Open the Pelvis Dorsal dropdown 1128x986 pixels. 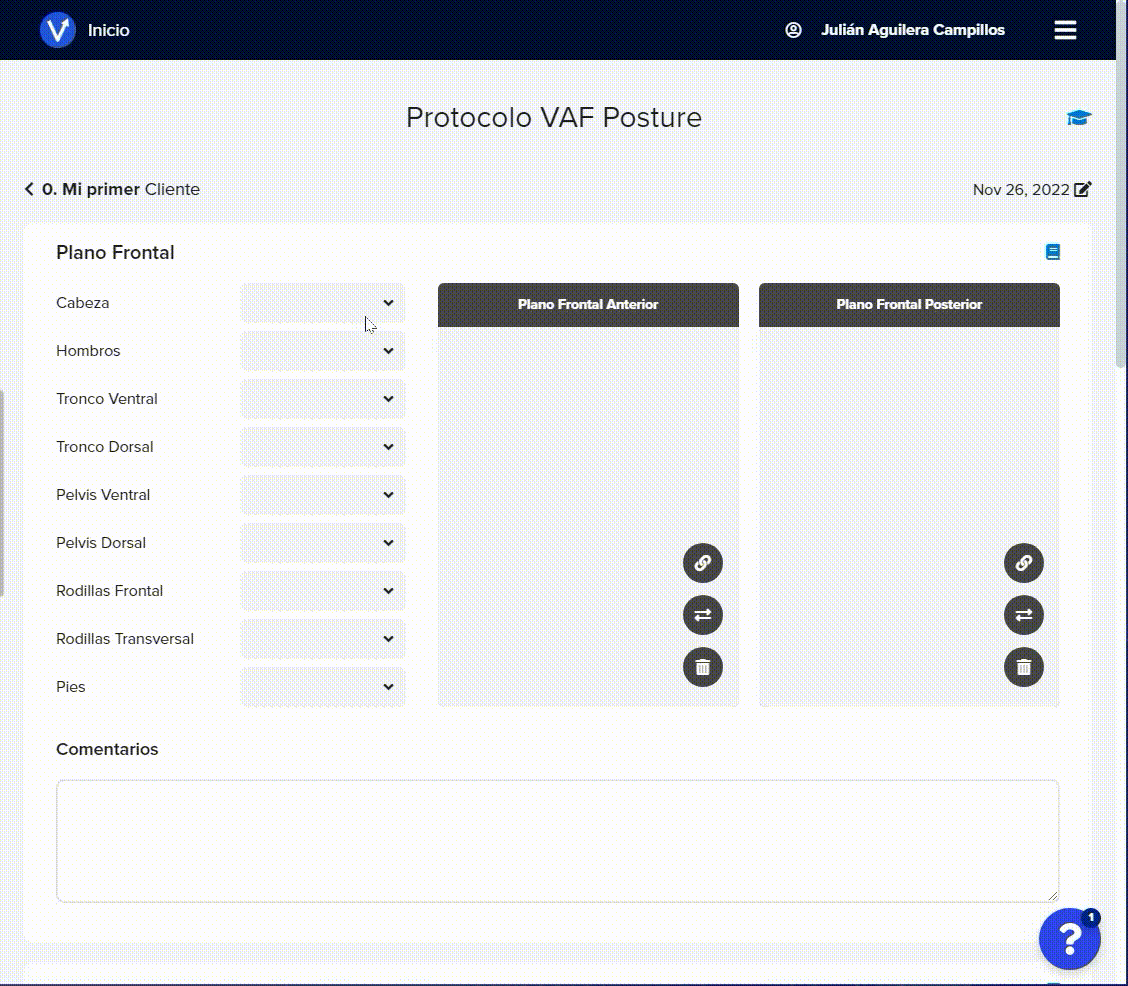(322, 543)
